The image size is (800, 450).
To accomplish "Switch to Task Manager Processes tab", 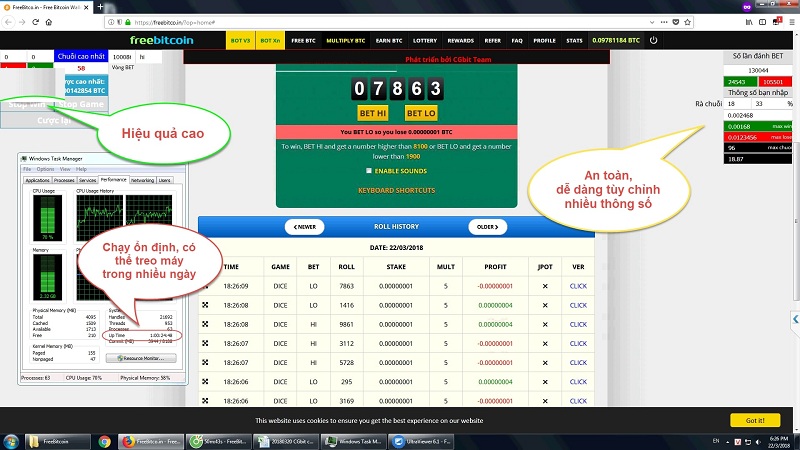I will (x=64, y=180).
